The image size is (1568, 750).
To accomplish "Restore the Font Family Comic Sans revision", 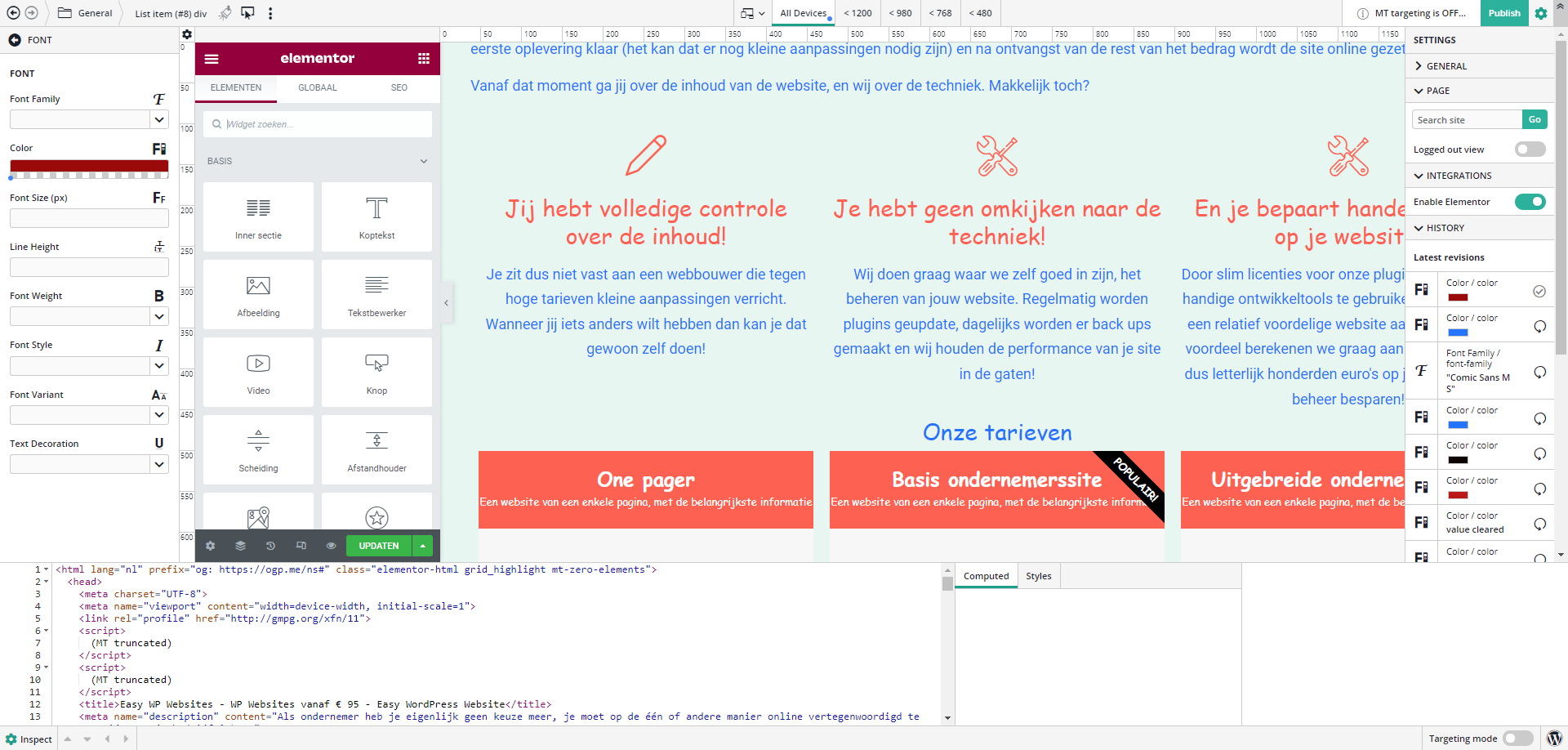I will pos(1539,372).
